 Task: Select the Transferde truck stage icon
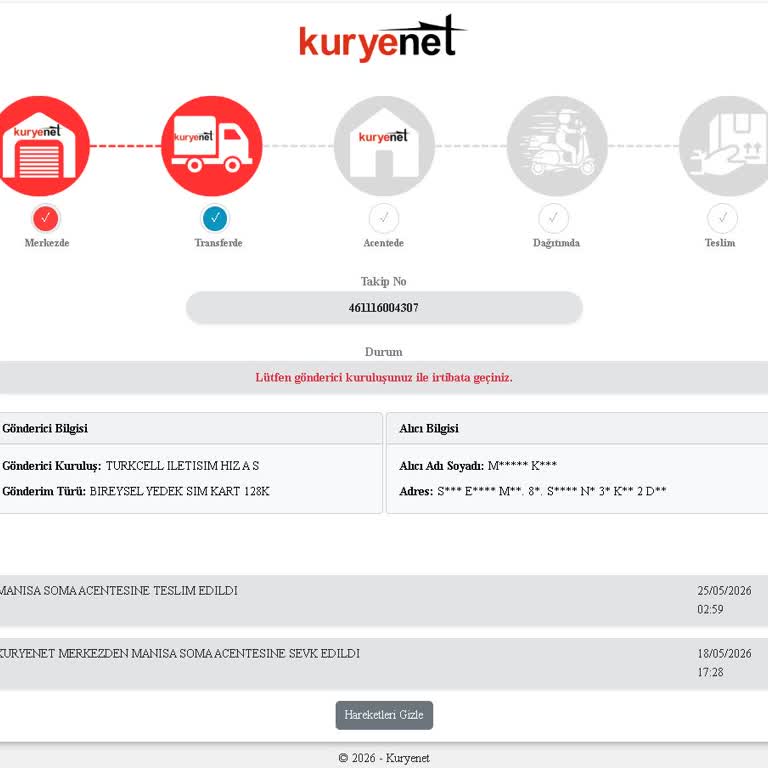tap(212, 146)
